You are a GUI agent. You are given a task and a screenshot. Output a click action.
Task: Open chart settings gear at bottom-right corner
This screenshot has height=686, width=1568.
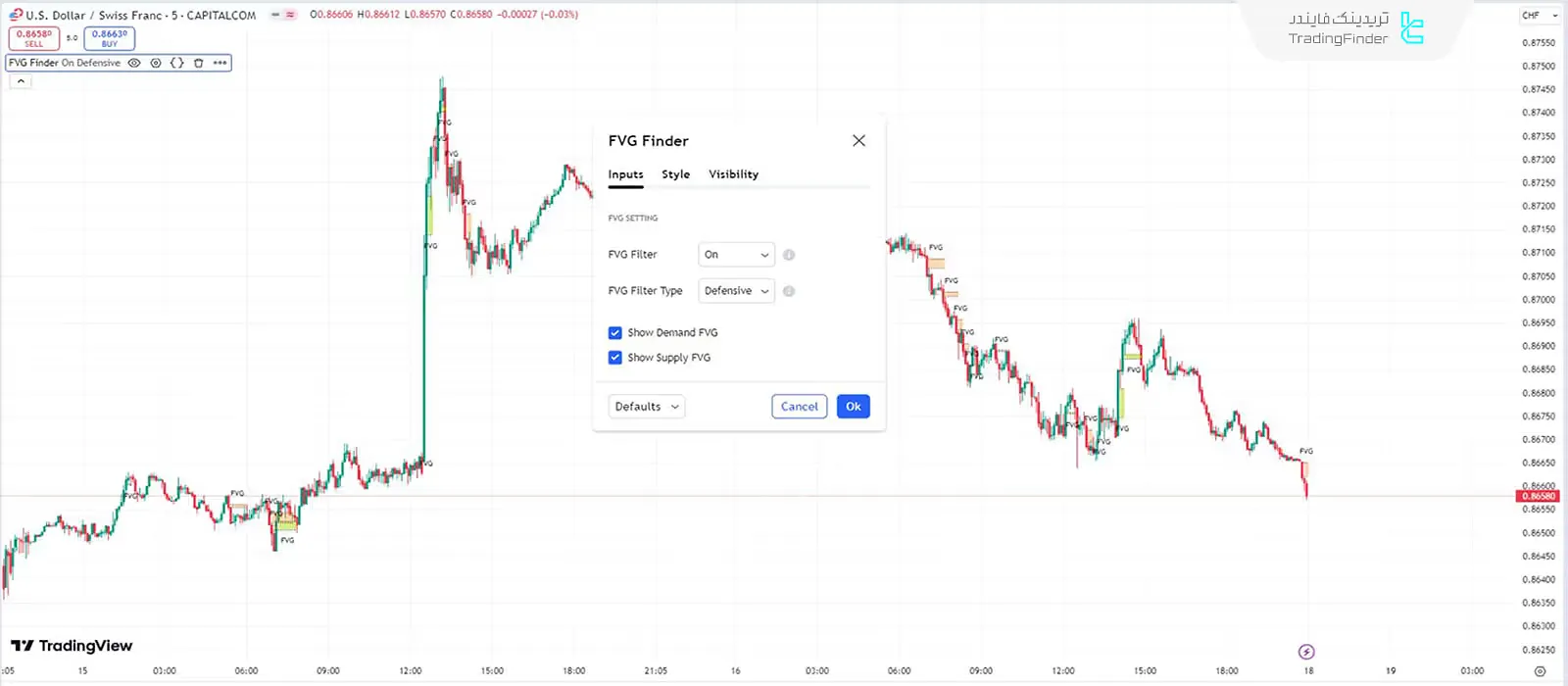[1540, 671]
